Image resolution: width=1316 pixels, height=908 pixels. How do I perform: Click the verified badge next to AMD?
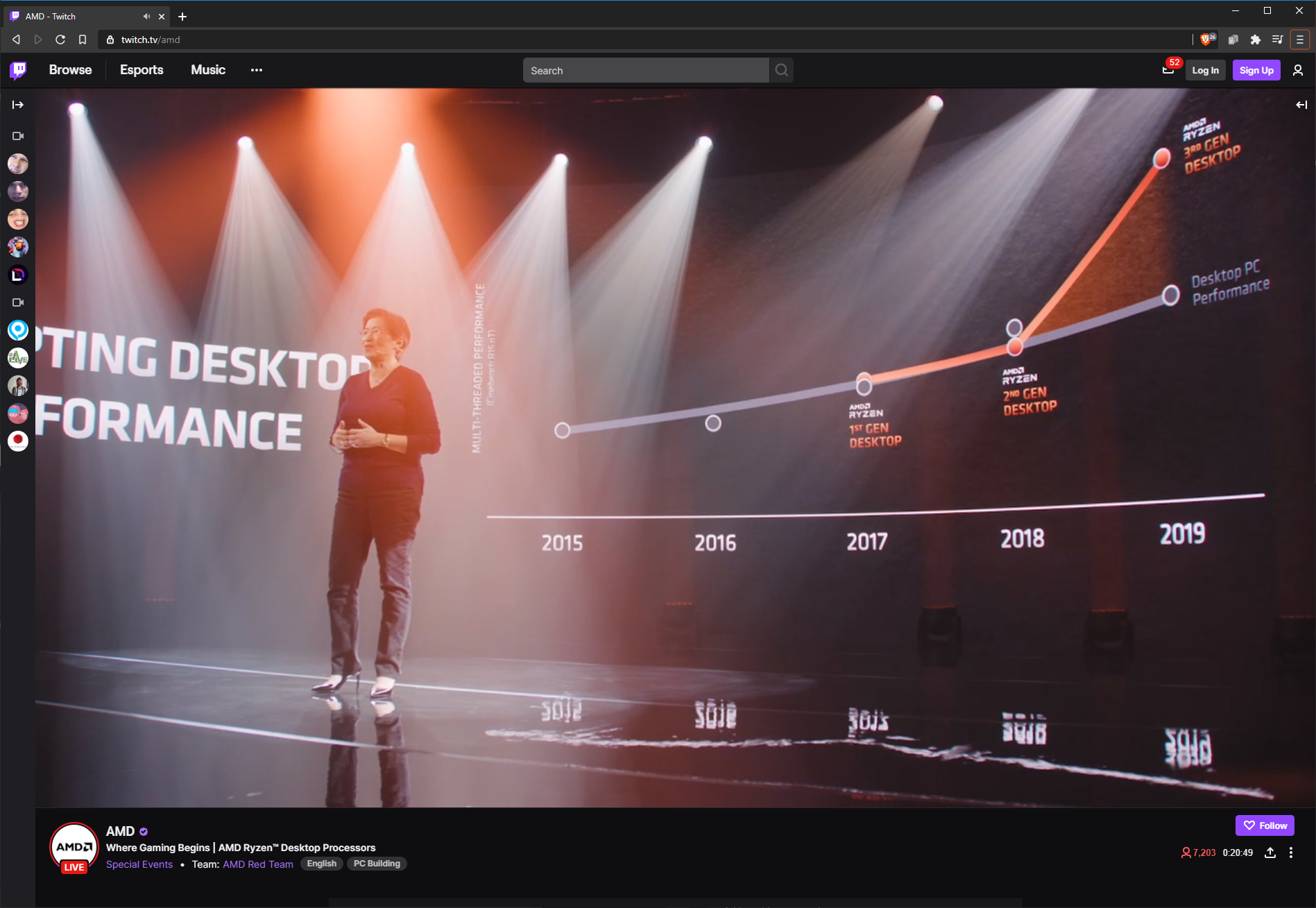click(x=144, y=832)
